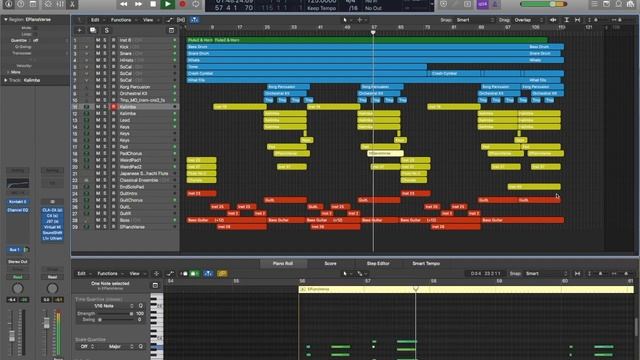640x360 pixels.
Task: Expand the More section in region inspector
Action: [8, 72]
